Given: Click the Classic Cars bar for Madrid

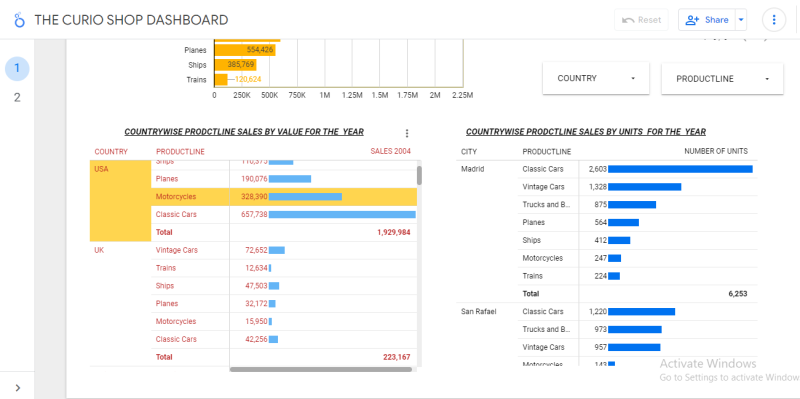Looking at the screenshot, I should (680, 169).
